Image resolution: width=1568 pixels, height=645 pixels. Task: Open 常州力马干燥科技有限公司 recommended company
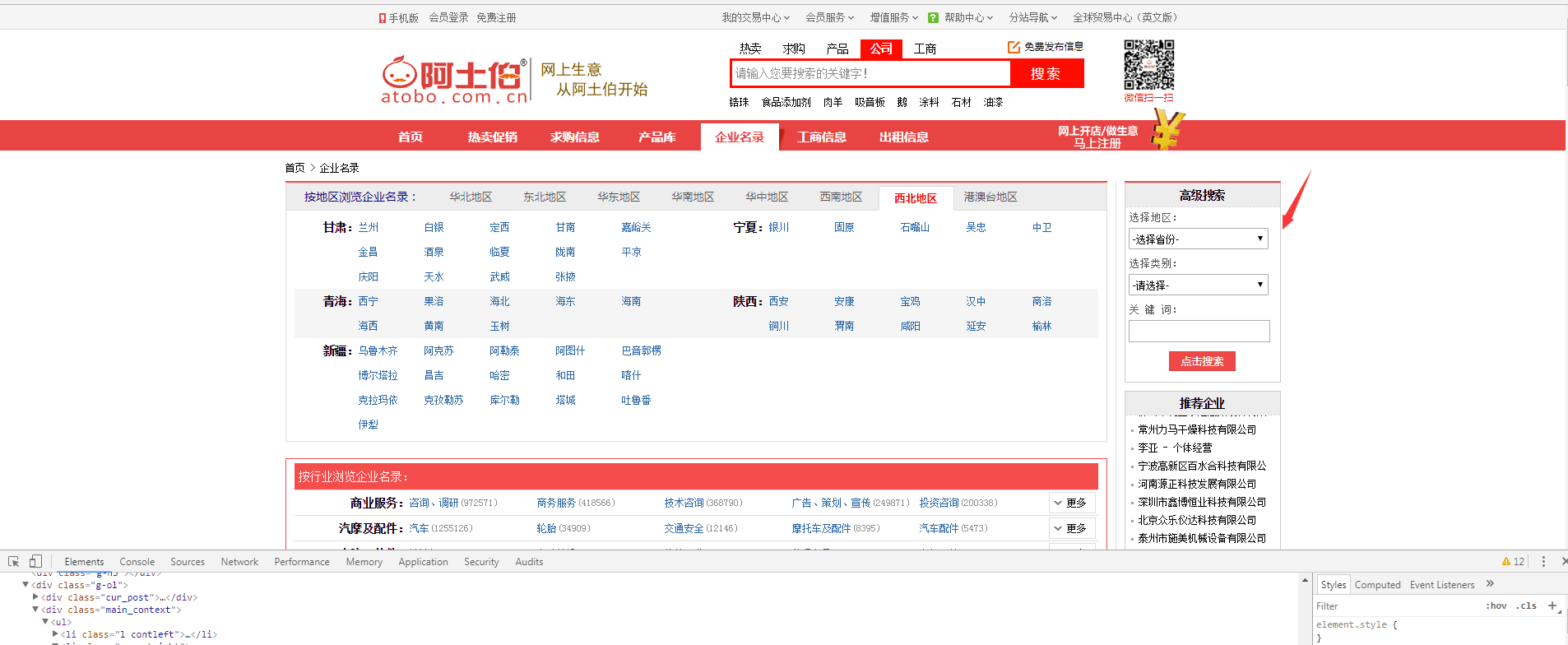click(x=1197, y=429)
